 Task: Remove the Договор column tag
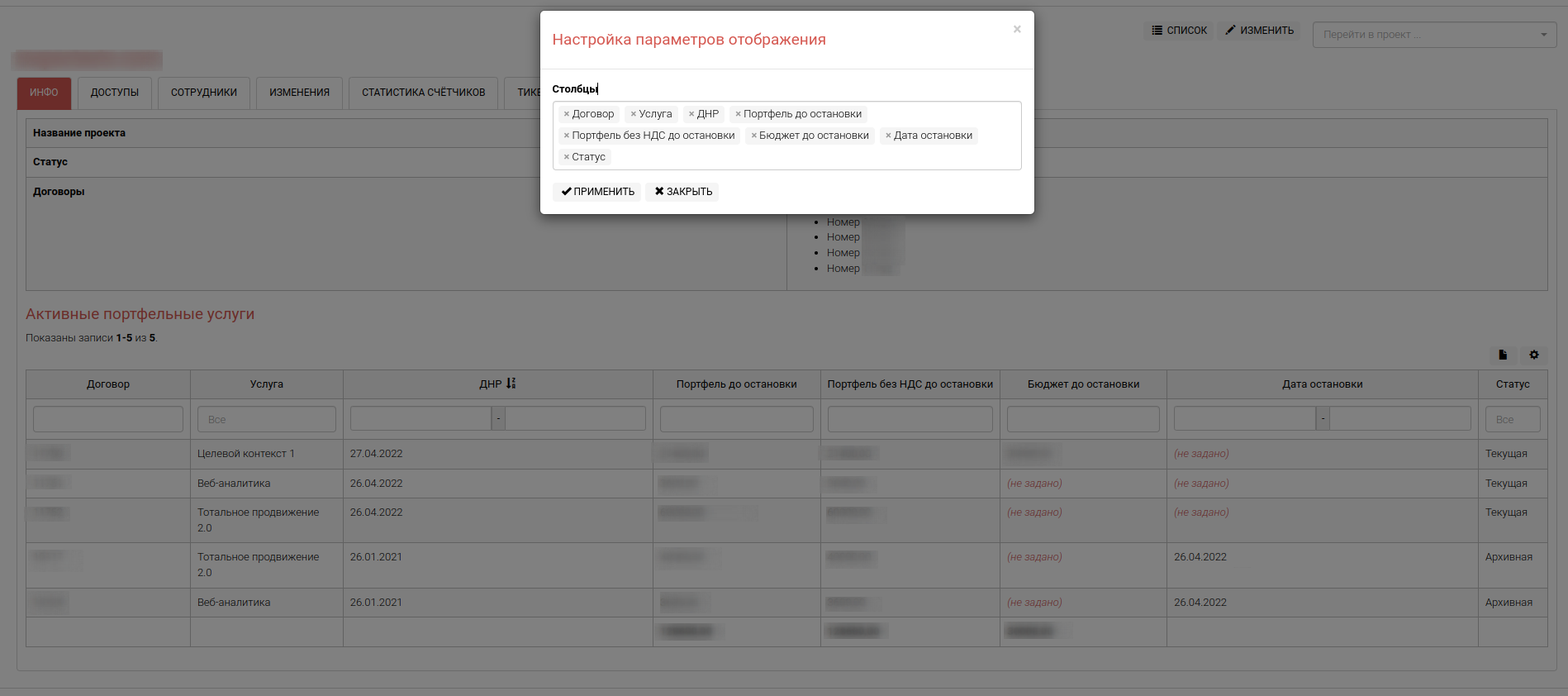click(x=566, y=114)
